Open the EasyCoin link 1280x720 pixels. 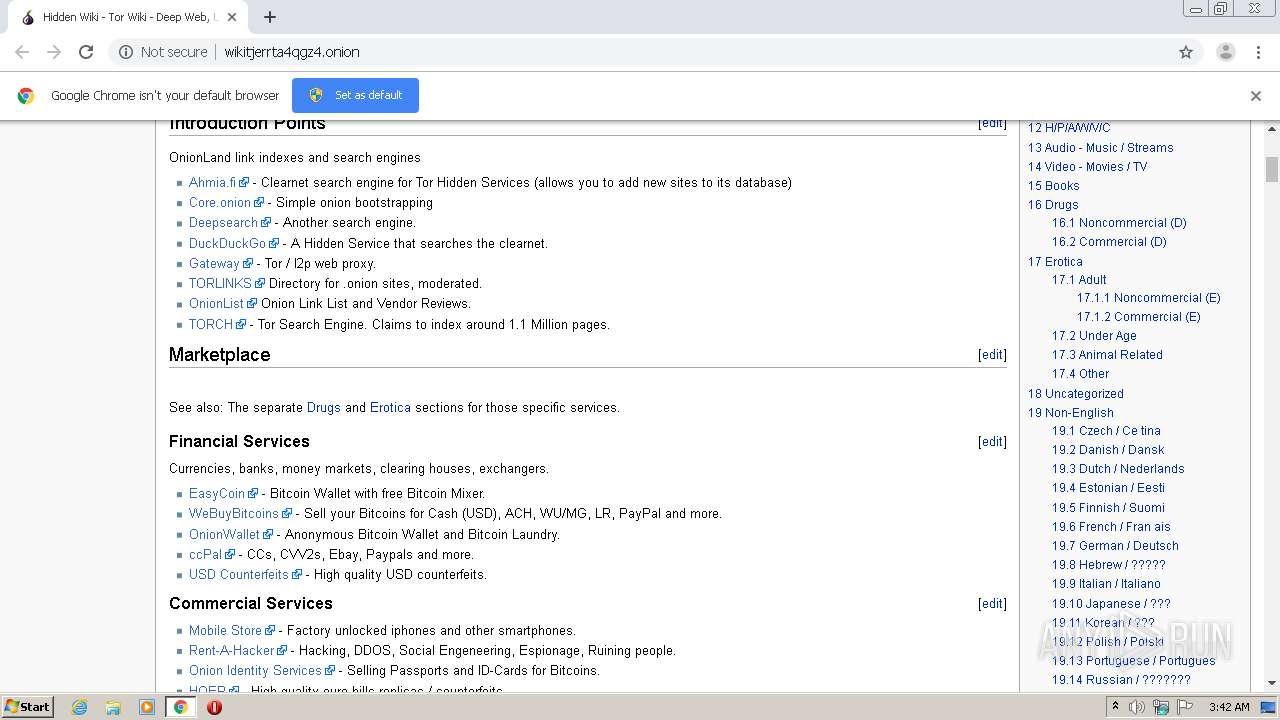[x=217, y=493]
